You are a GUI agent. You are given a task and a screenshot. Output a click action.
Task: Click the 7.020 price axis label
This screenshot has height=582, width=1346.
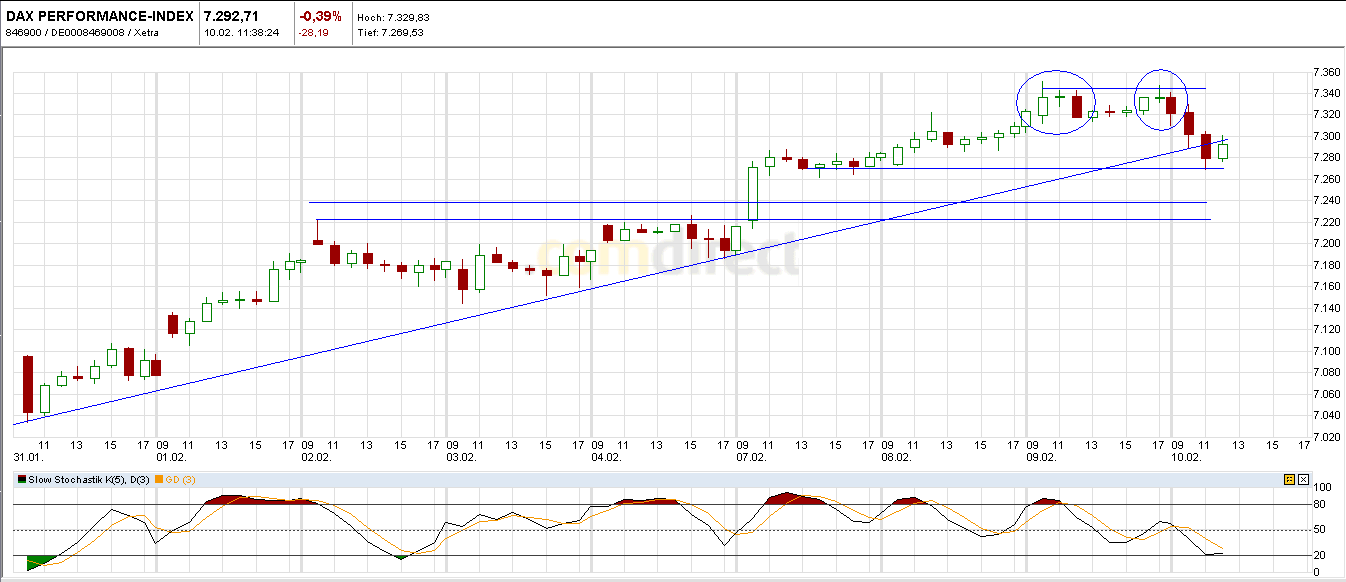[1325, 437]
